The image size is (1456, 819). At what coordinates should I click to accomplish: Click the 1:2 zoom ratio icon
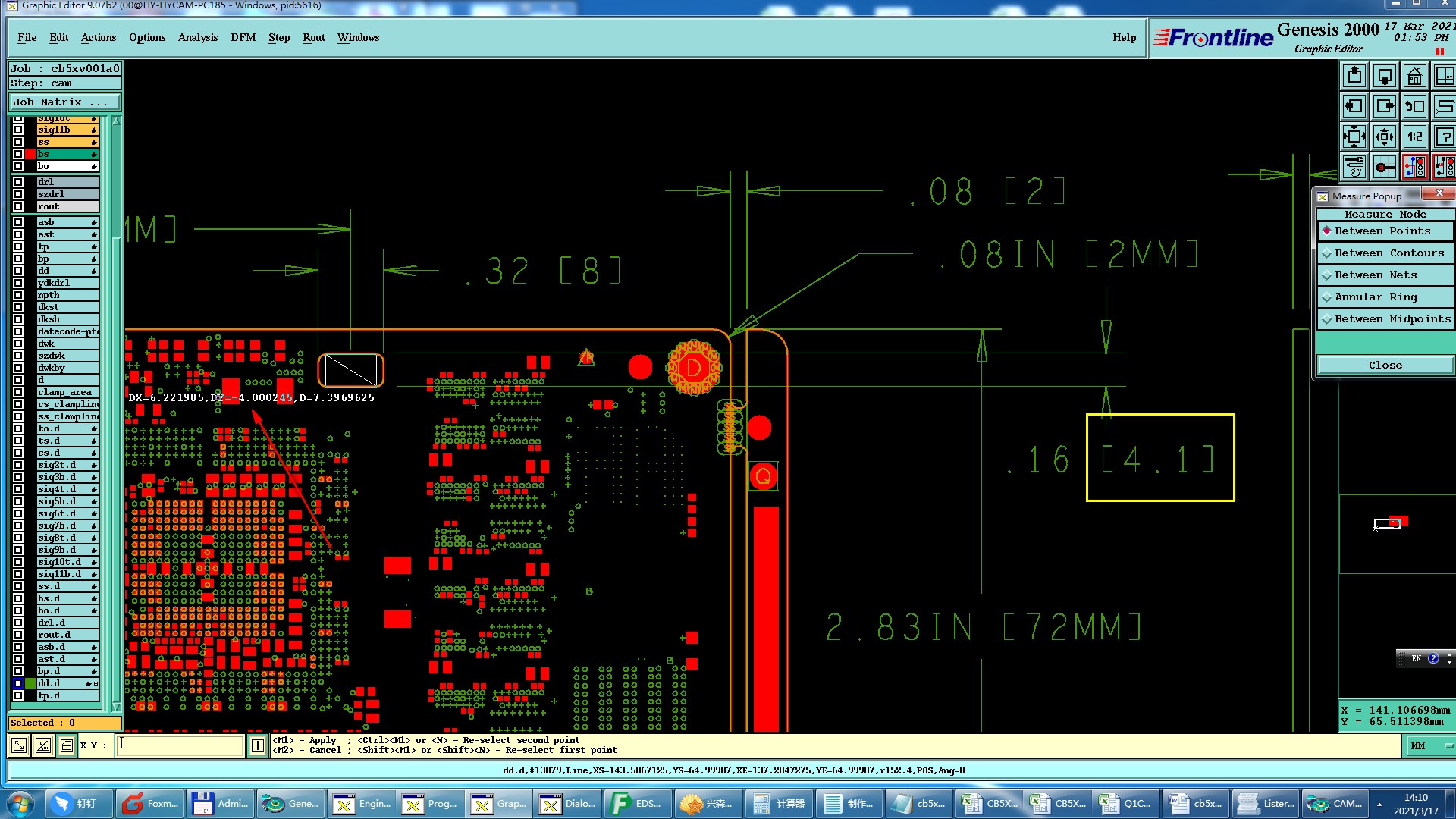[x=1414, y=137]
